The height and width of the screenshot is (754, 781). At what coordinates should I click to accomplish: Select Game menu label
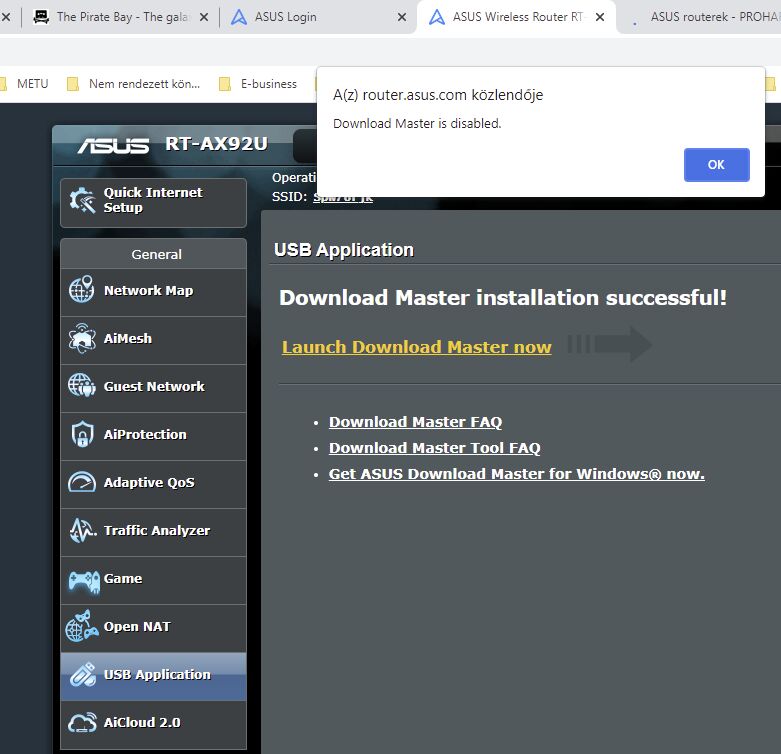point(123,578)
